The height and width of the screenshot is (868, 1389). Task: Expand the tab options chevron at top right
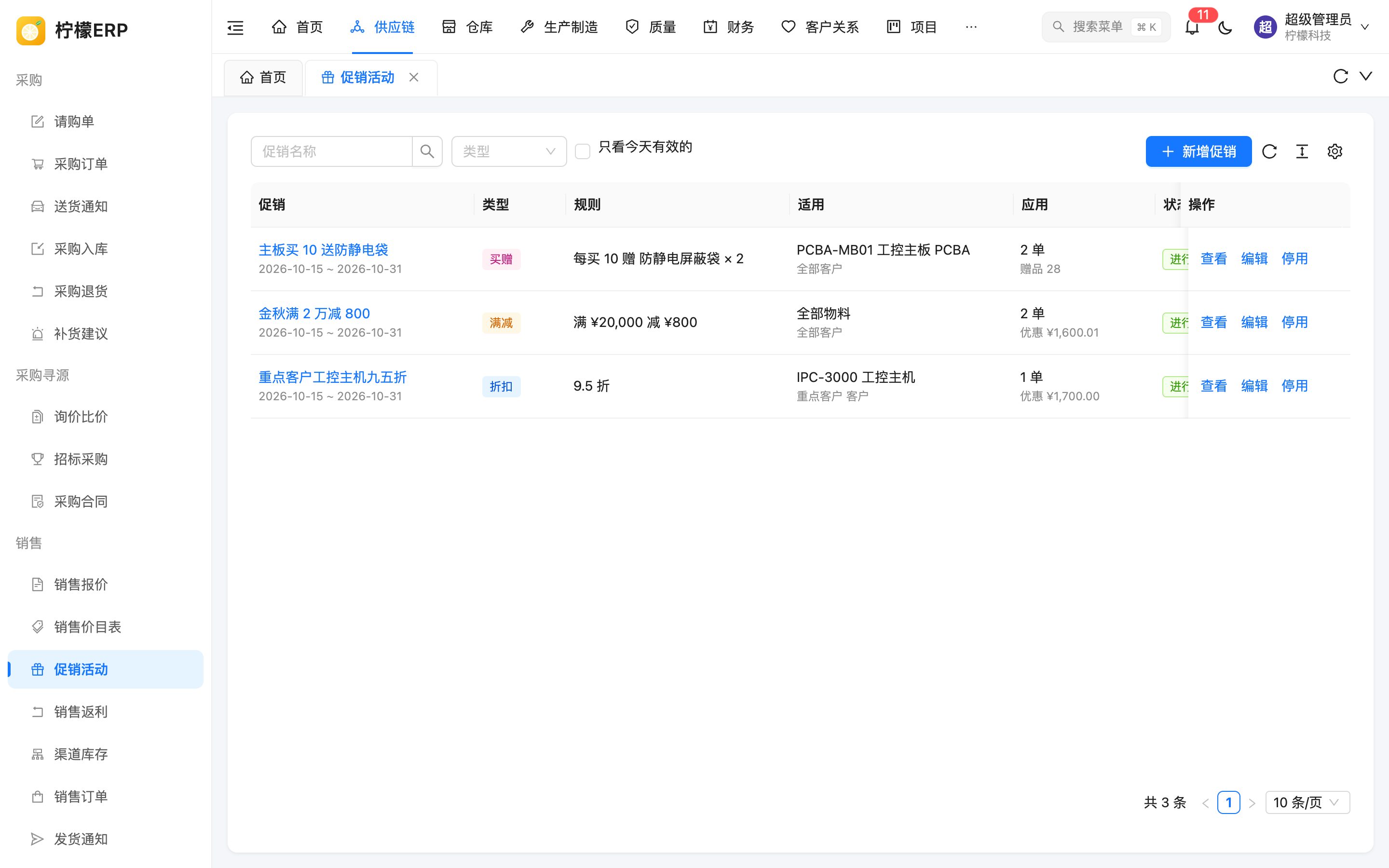click(1366, 76)
